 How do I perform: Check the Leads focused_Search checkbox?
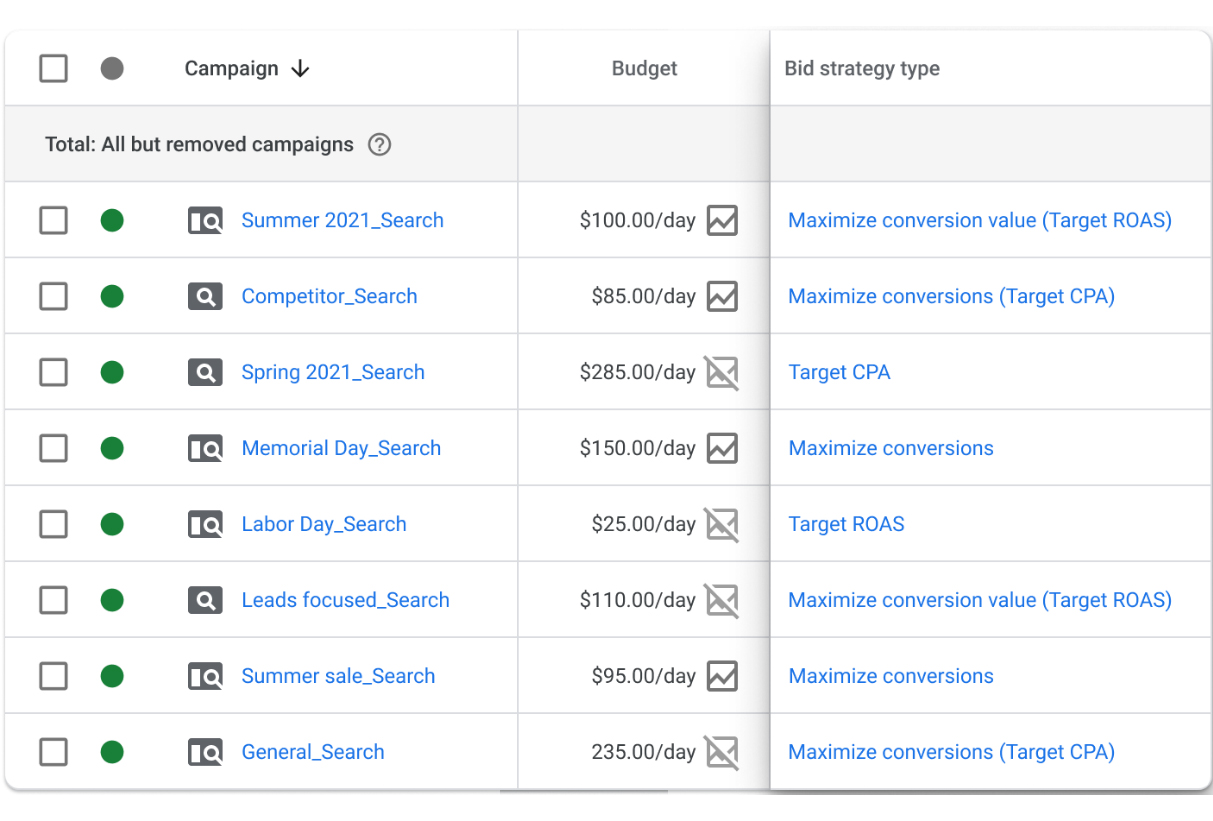pos(53,600)
